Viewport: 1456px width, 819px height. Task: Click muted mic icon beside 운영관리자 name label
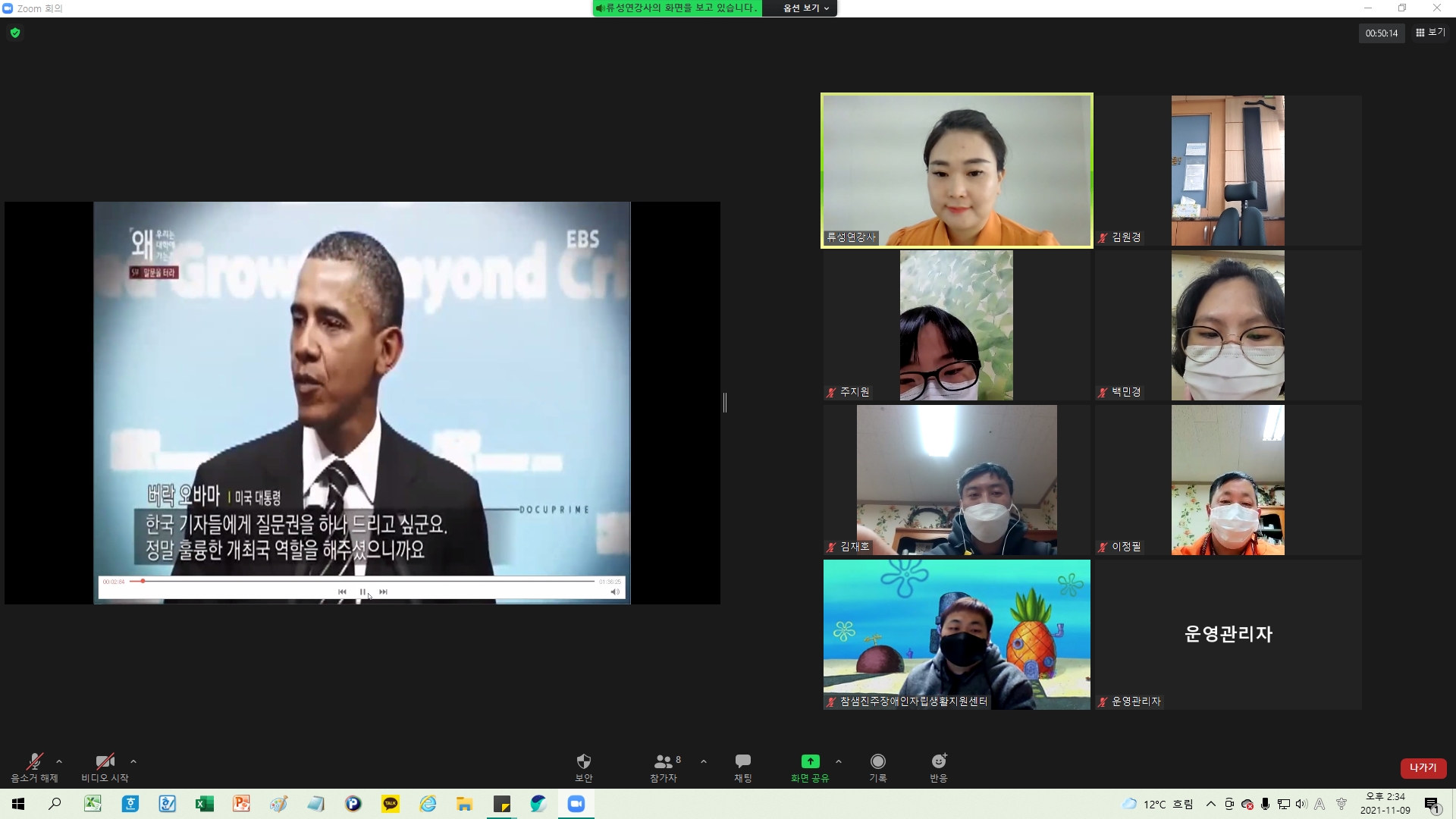[x=1103, y=701]
